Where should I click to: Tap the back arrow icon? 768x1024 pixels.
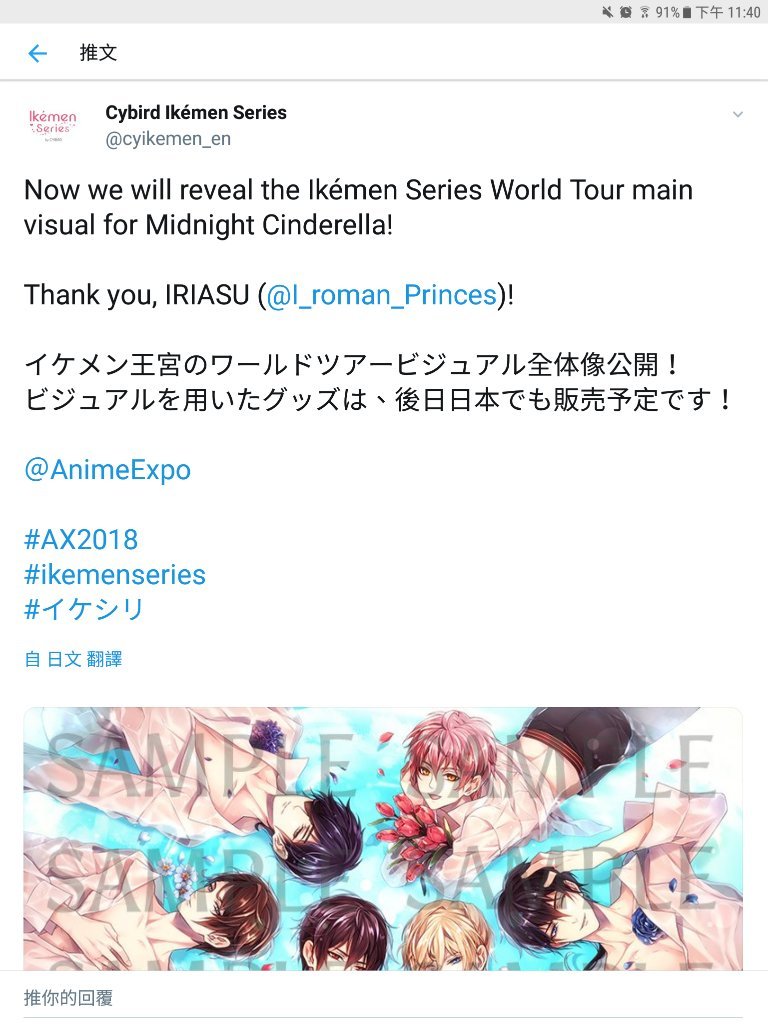click(x=38, y=53)
